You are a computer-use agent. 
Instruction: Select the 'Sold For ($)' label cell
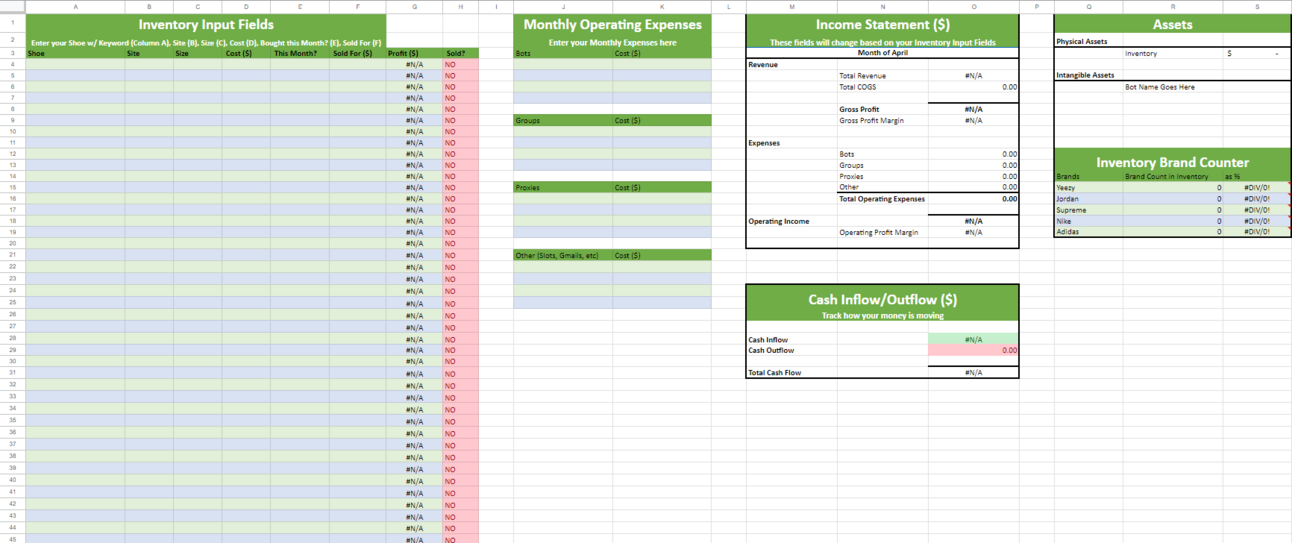(x=357, y=53)
